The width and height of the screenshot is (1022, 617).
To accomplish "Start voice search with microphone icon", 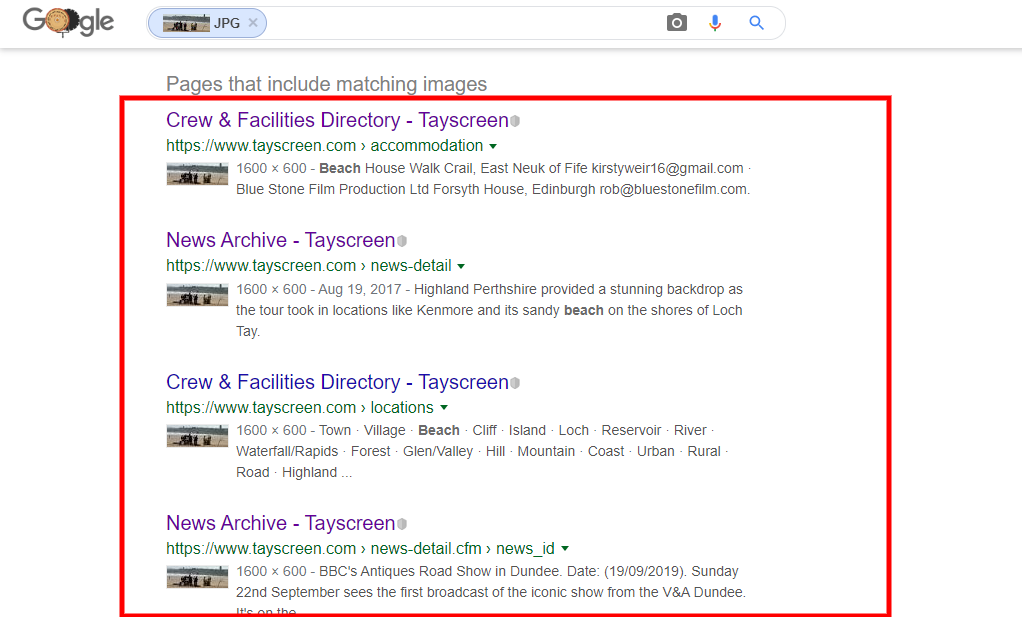I will (x=715, y=23).
